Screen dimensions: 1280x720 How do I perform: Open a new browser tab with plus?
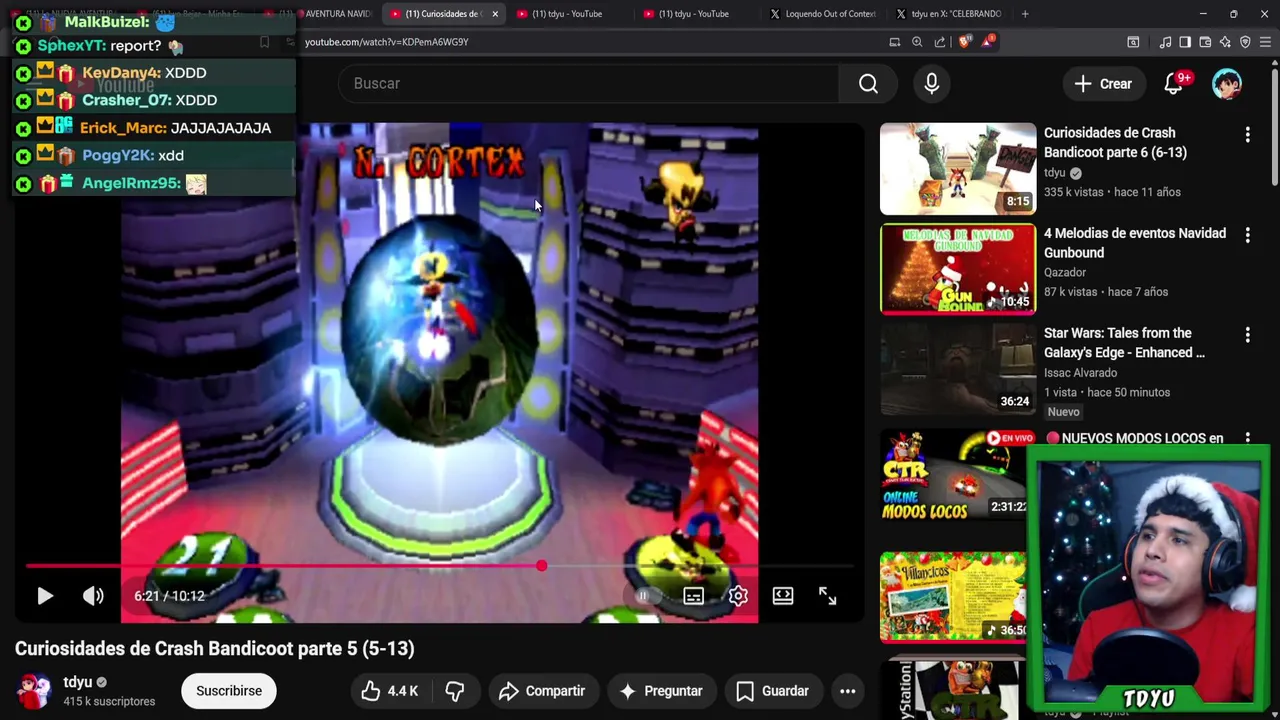pos(1025,14)
